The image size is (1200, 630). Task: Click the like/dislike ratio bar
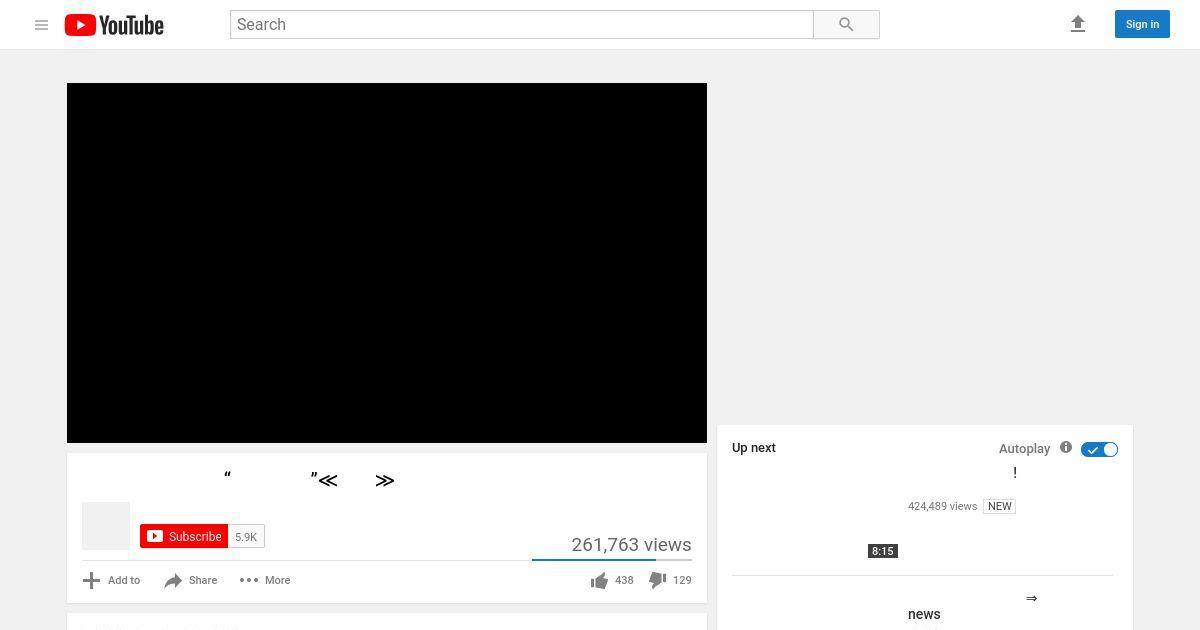pos(612,560)
